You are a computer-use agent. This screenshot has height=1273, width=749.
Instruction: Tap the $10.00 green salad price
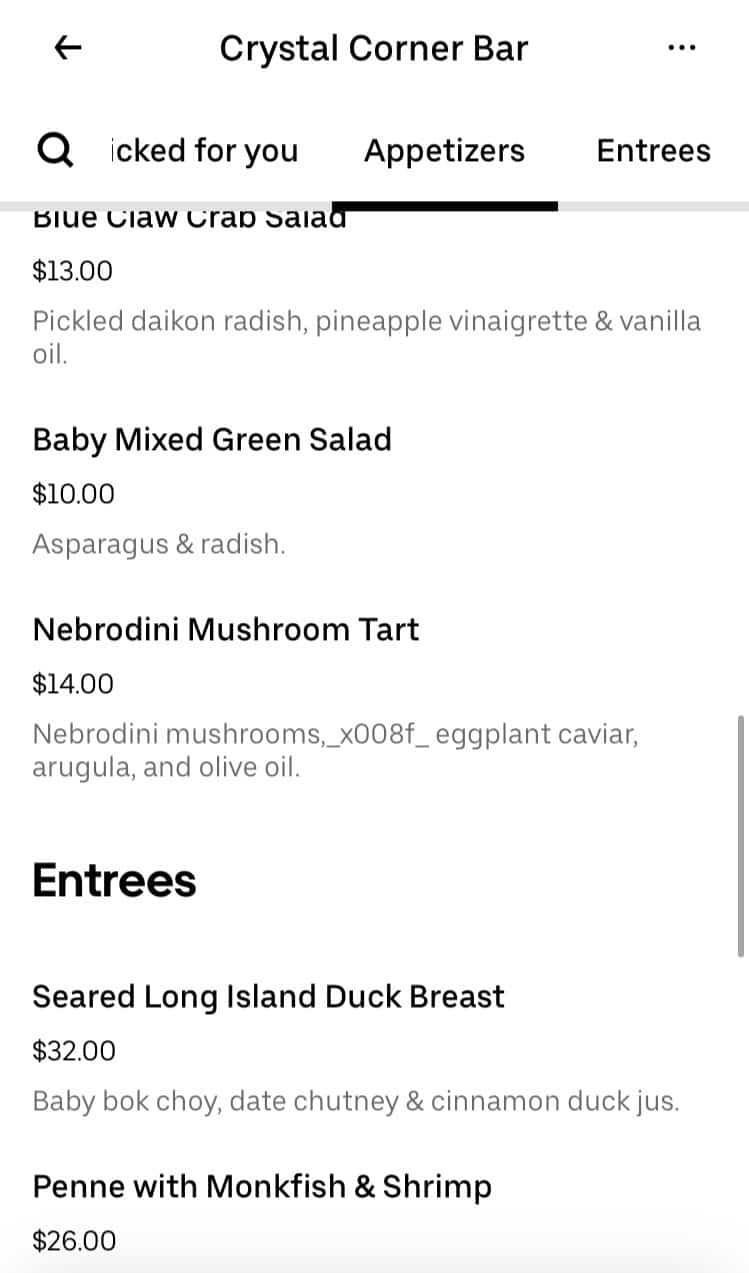tap(74, 493)
